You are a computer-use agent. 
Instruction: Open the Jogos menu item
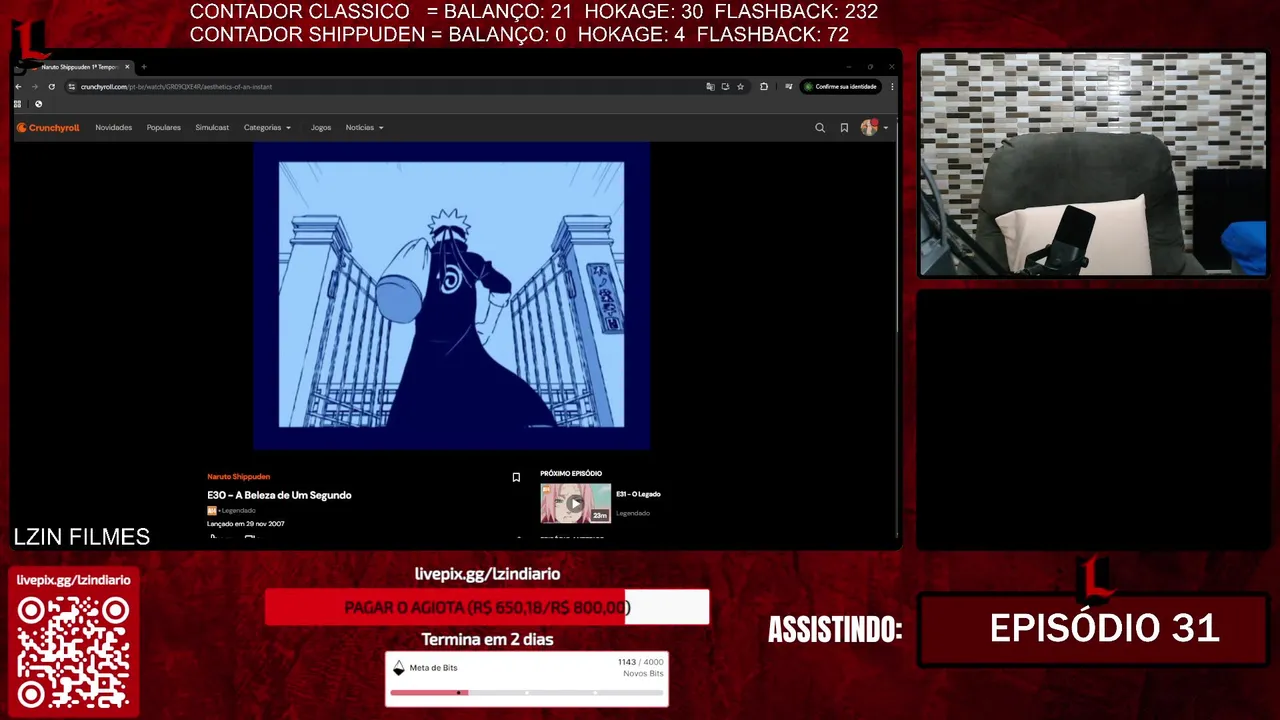point(321,128)
